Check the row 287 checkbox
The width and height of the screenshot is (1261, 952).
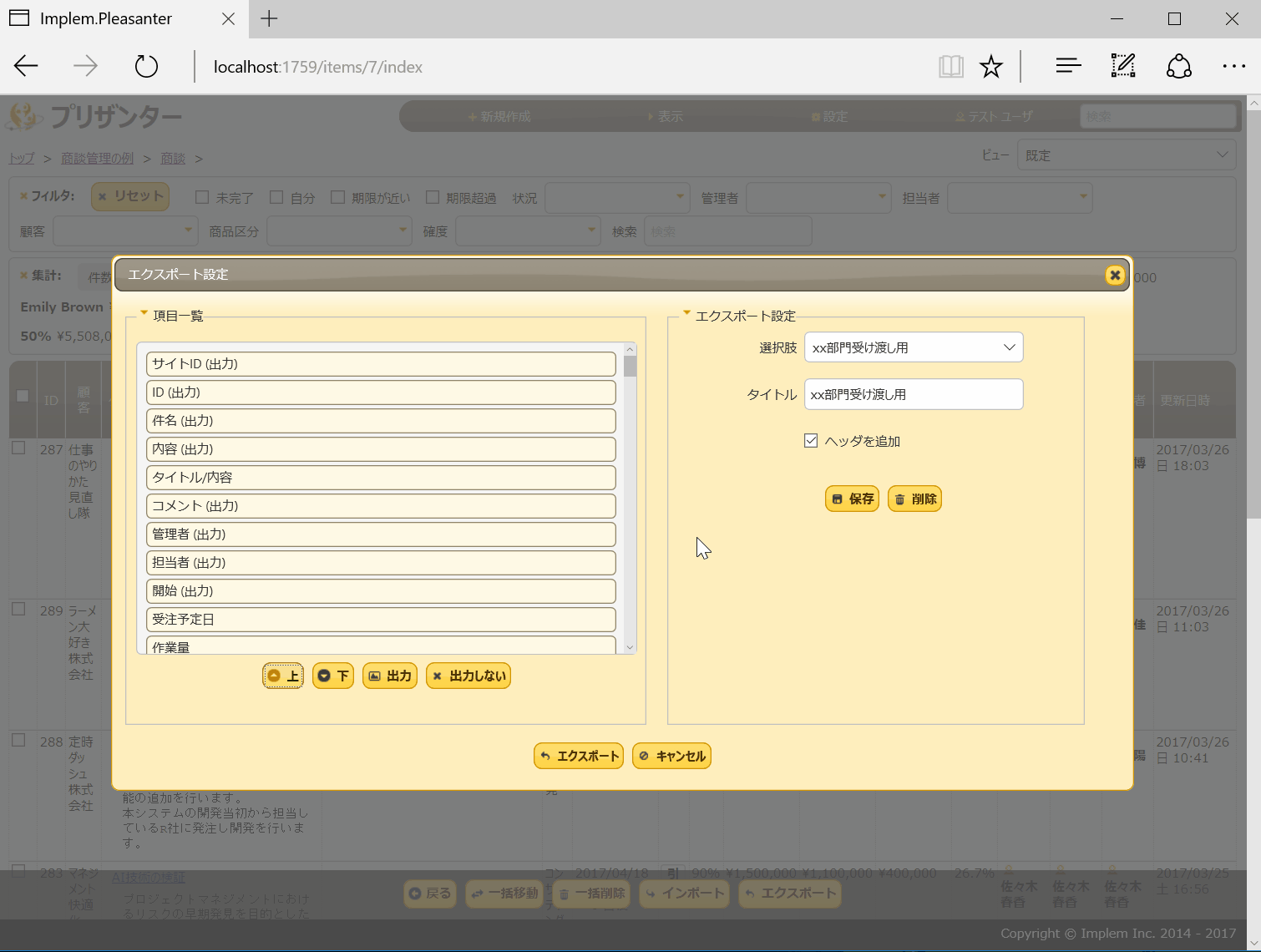(x=18, y=448)
